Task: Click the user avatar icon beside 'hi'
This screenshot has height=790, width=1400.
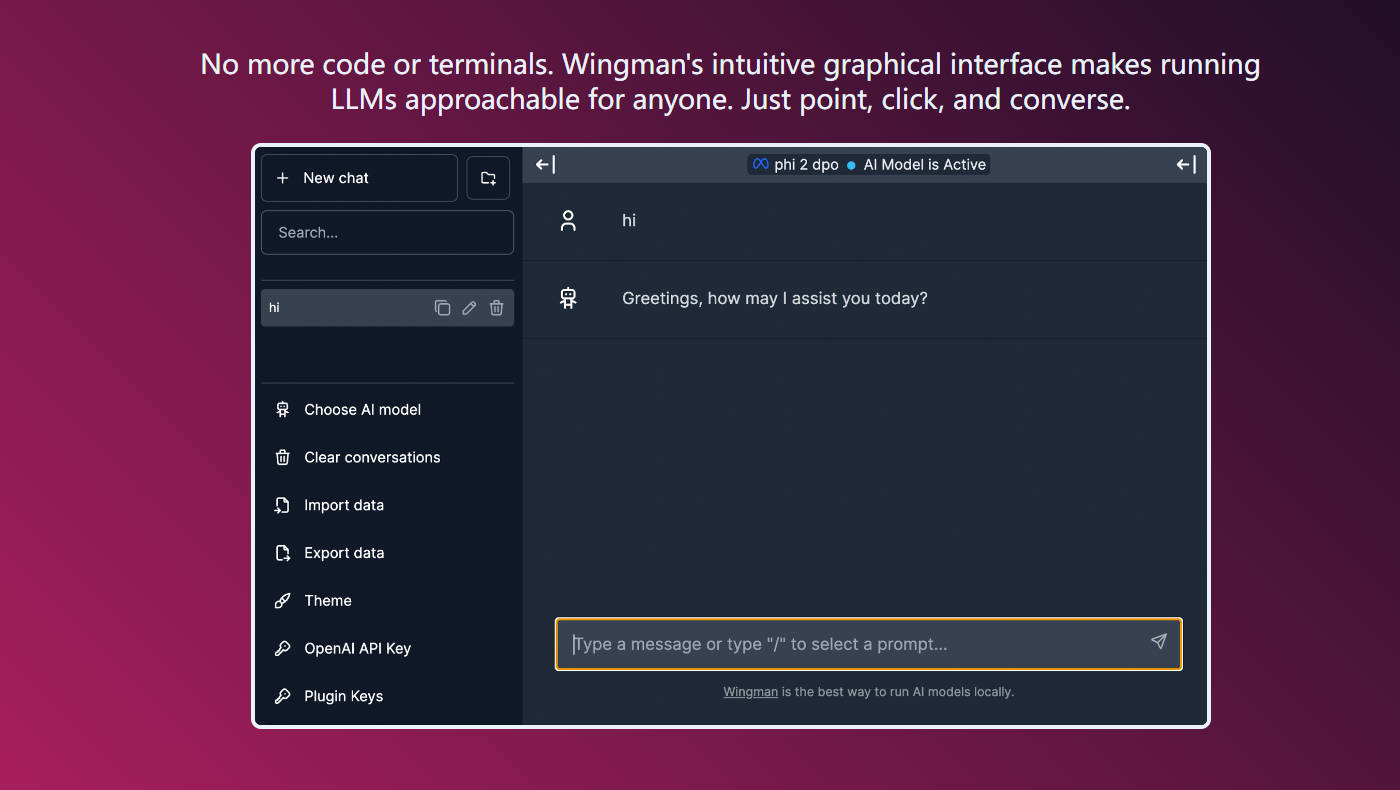Action: [x=568, y=220]
